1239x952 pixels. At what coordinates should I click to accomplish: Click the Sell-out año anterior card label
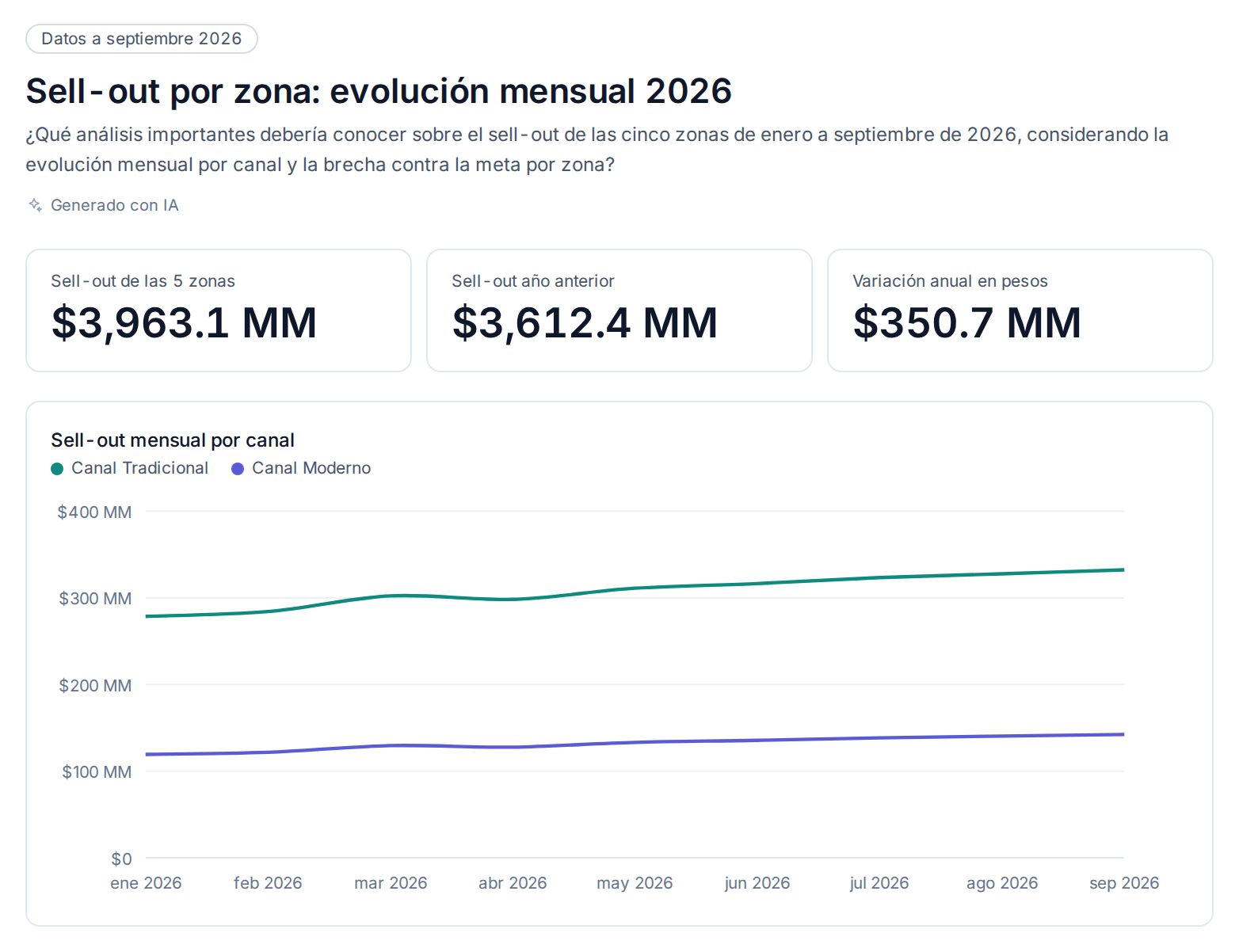[x=533, y=281]
